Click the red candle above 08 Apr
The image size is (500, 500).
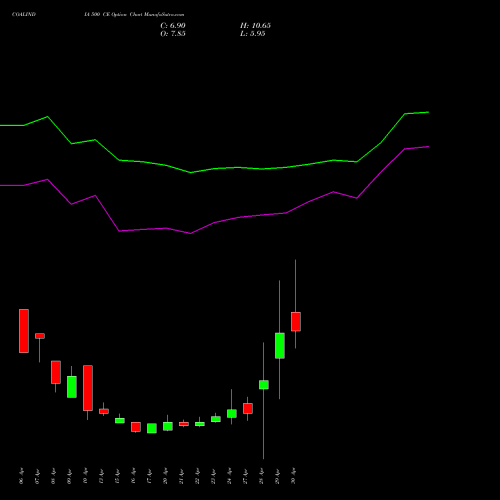tap(56, 372)
